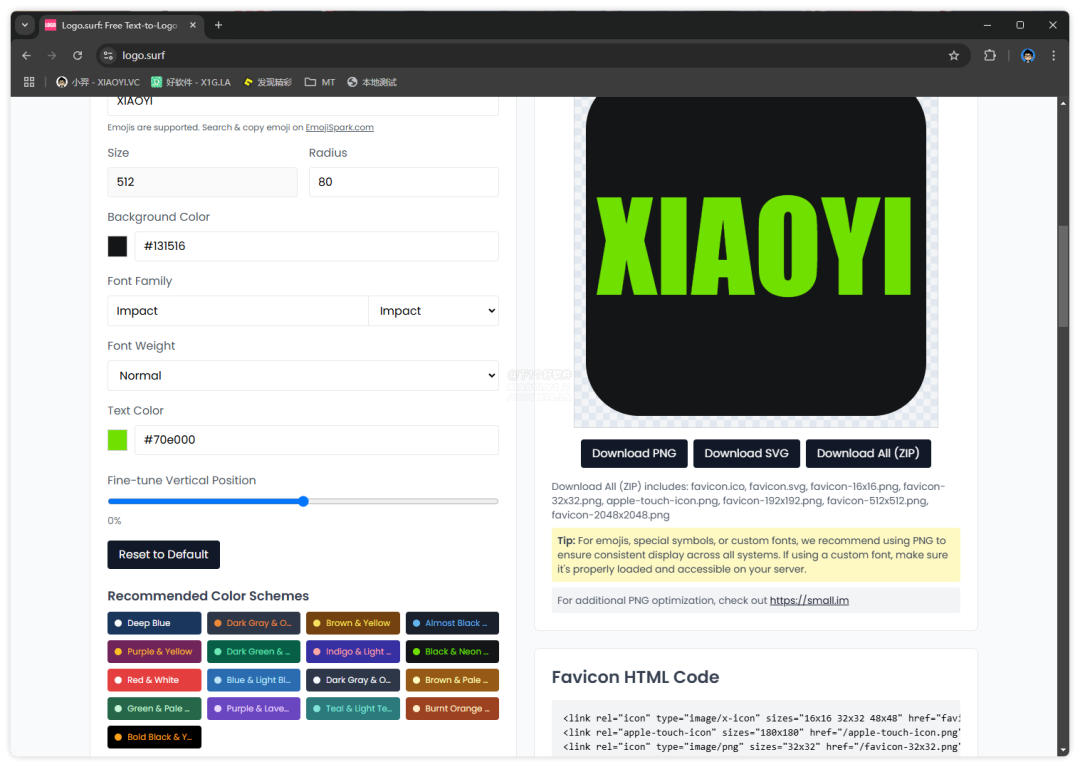Open the 本地测试 bookmark

click(372, 82)
